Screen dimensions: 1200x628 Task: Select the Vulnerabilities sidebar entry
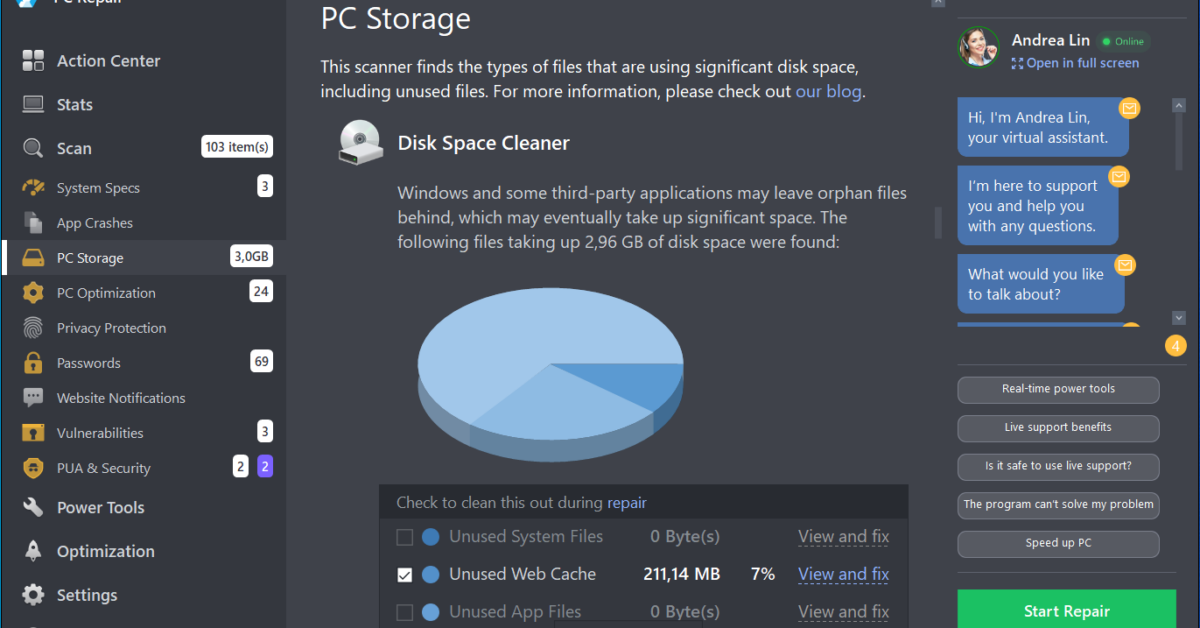(x=102, y=432)
